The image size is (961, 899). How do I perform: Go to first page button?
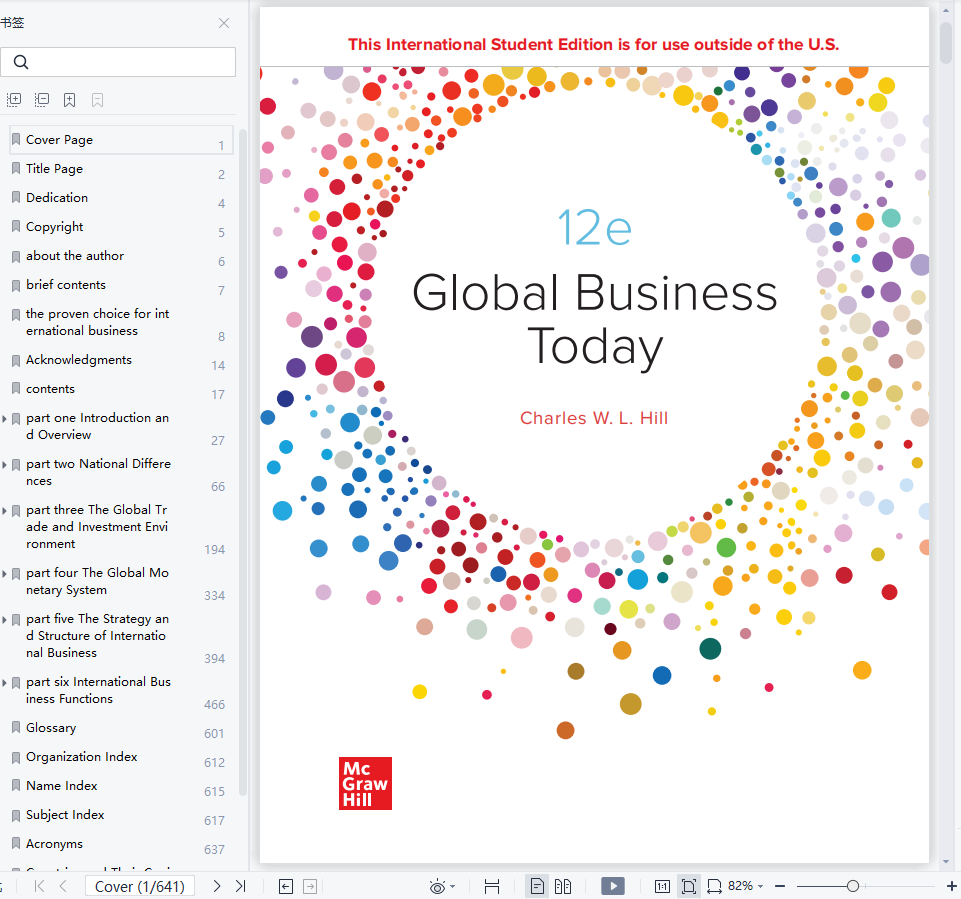(x=39, y=886)
